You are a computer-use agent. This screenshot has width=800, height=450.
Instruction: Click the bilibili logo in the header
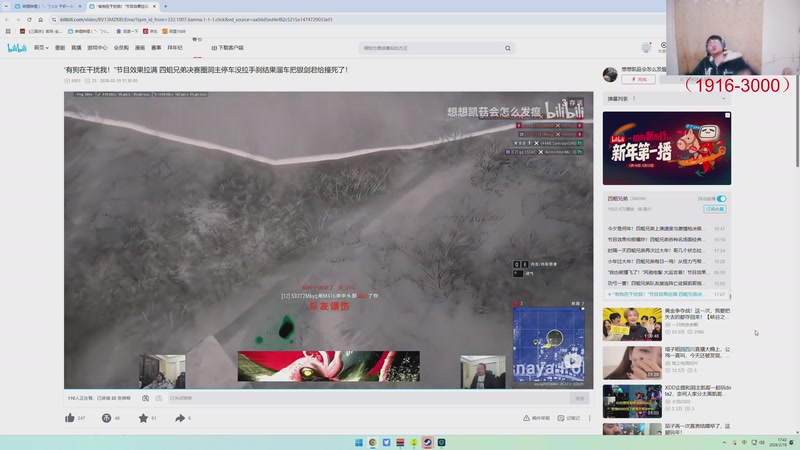(x=17, y=48)
